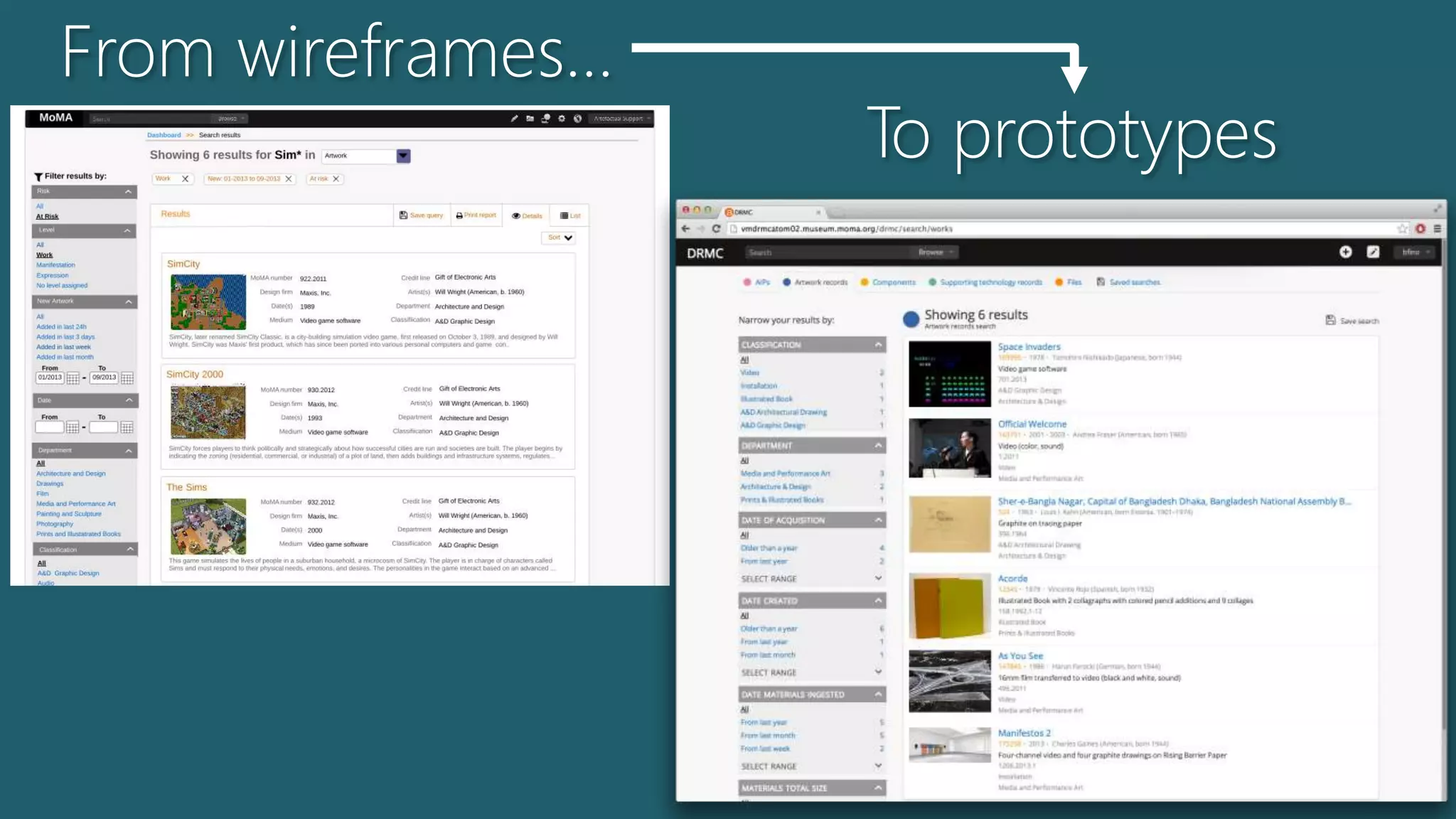Open calendar picker next to 09/2013 field
1456x819 pixels.
pos(127,378)
